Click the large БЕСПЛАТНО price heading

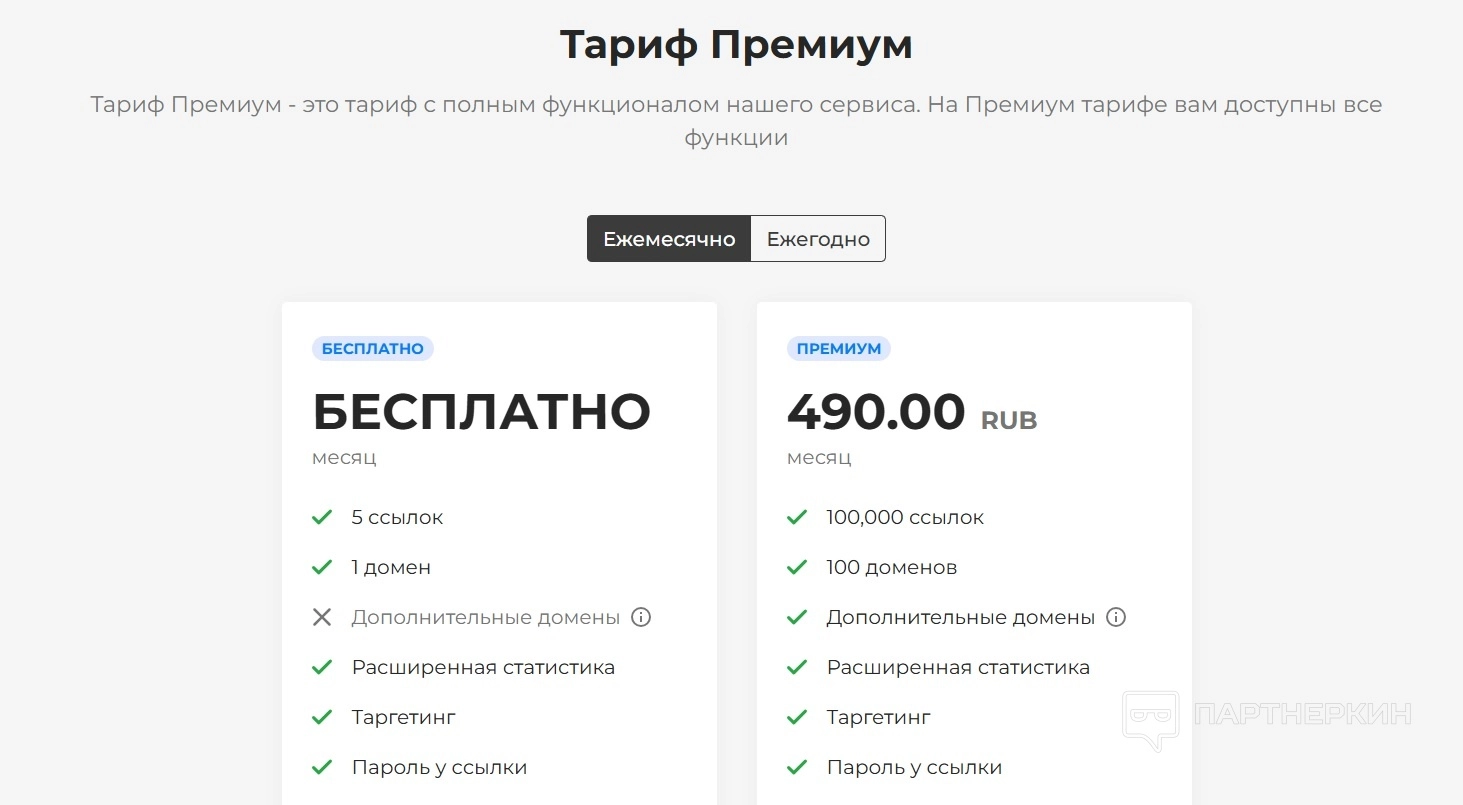[x=482, y=412]
